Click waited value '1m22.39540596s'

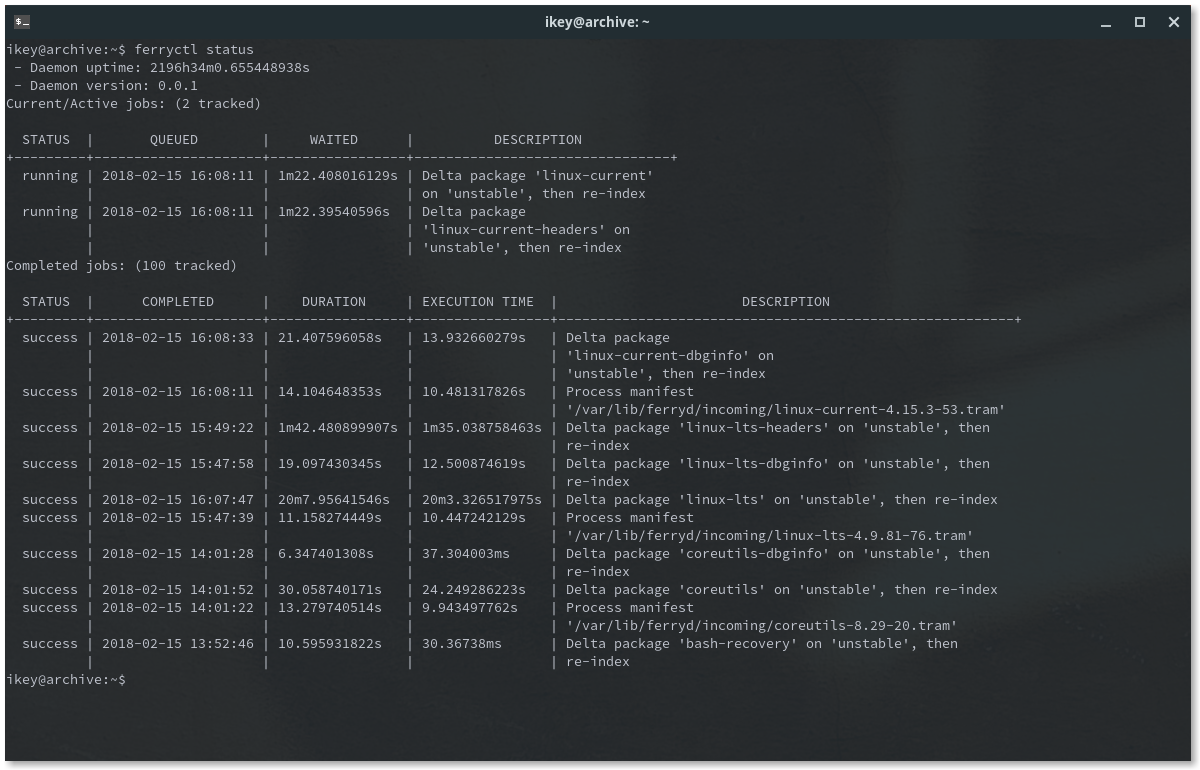click(334, 211)
